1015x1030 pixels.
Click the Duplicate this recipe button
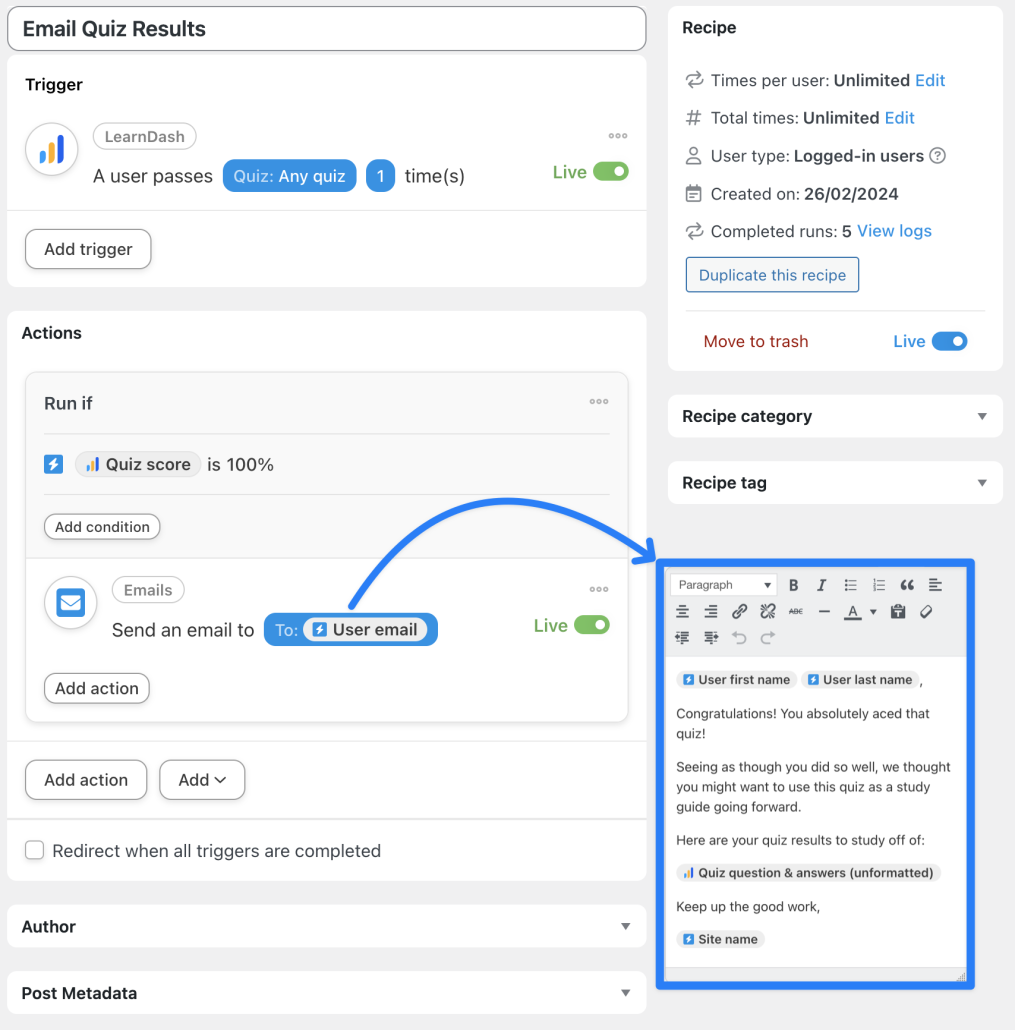click(x=772, y=274)
